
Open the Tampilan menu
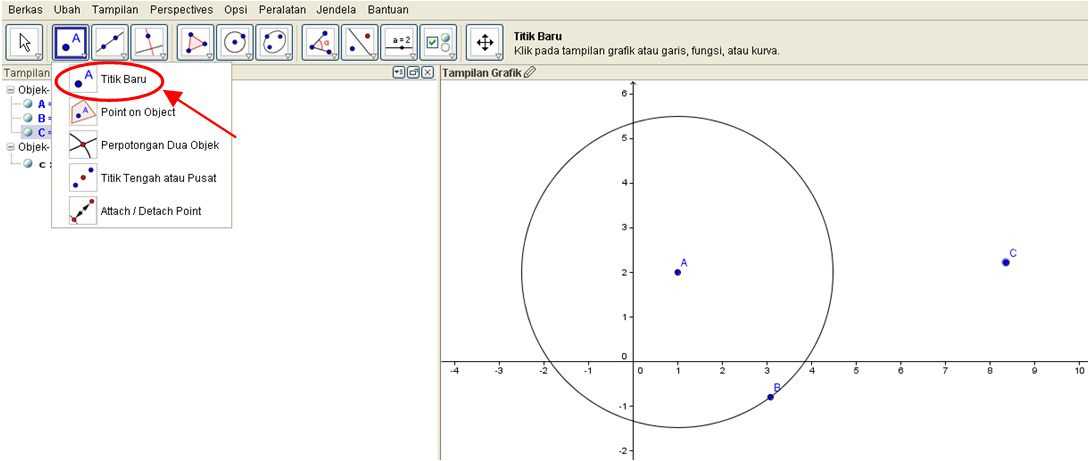click(x=115, y=10)
